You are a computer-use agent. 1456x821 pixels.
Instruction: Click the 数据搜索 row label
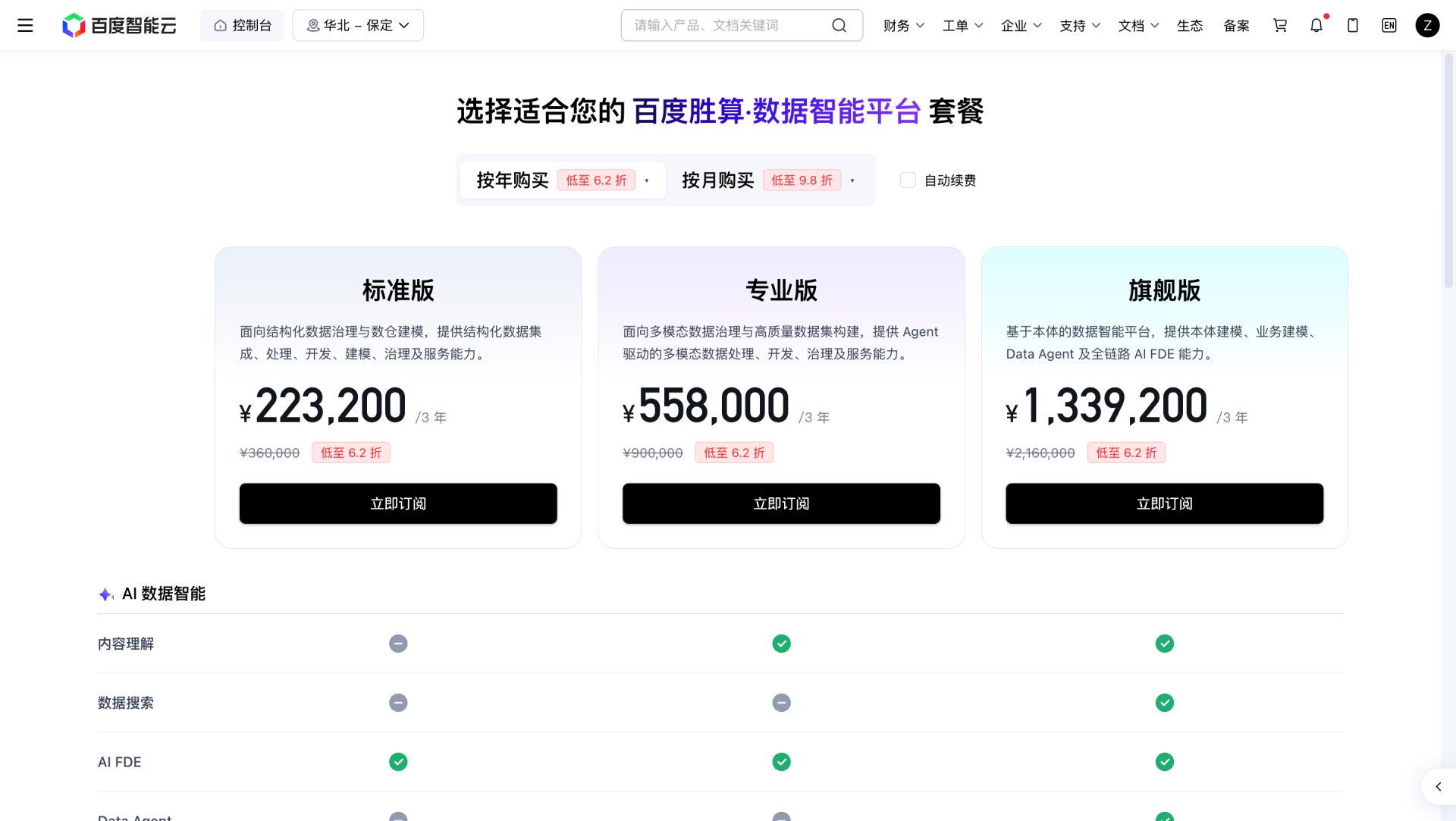click(x=126, y=703)
